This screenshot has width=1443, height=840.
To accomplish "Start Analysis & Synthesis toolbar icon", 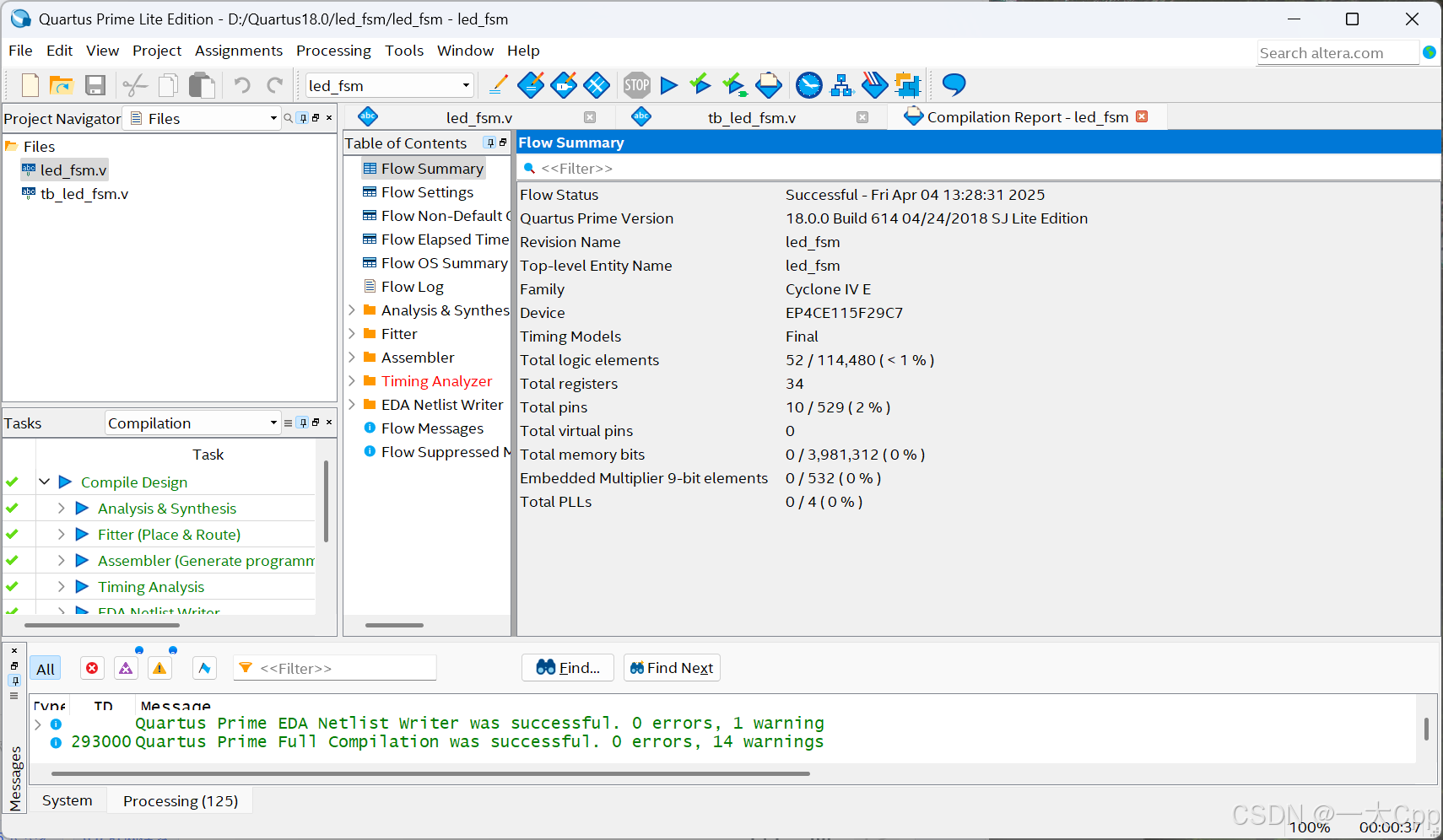I will click(735, 84).
